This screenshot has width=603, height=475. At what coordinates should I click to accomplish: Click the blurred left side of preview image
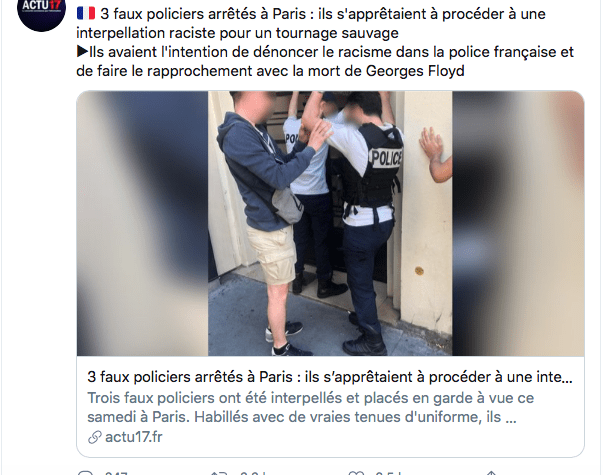(x=142, y=223)
